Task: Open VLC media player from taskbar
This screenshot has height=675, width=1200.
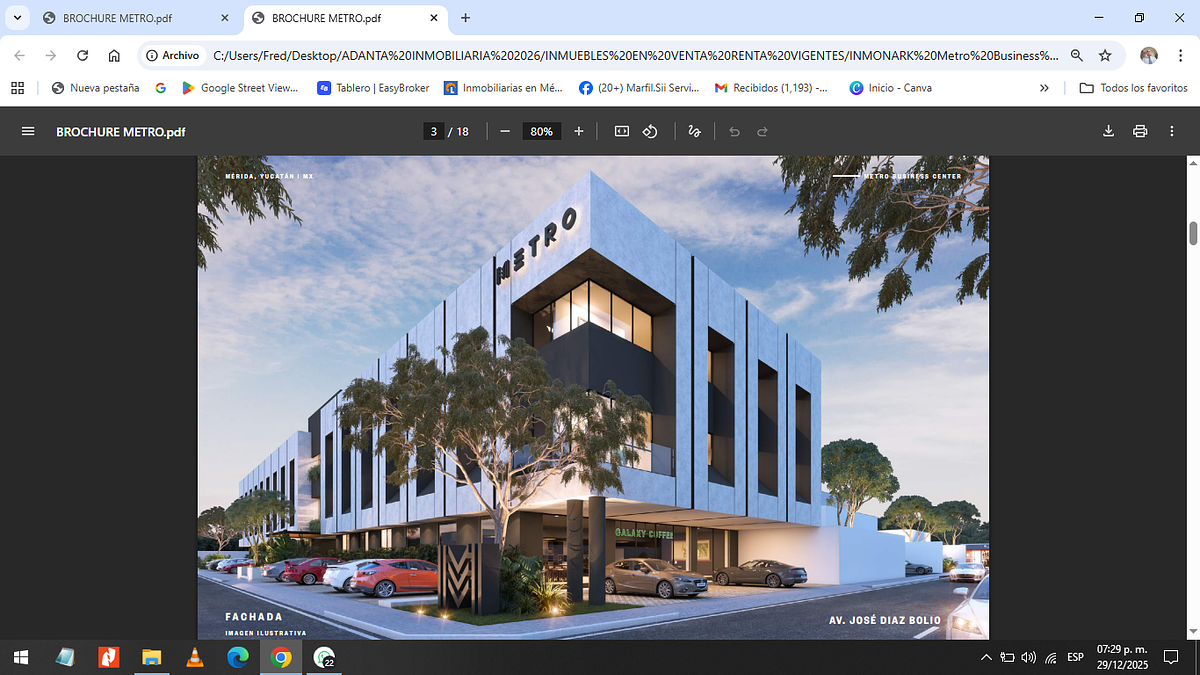Action: 194,657
